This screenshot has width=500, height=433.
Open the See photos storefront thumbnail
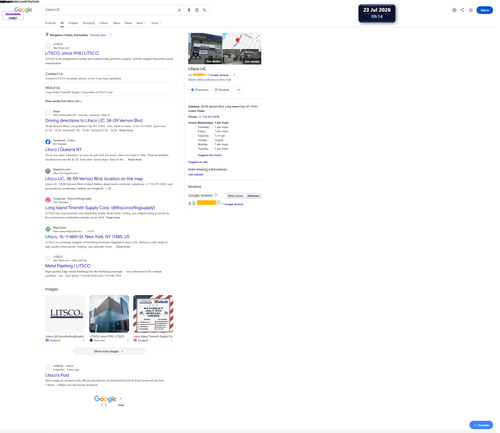tap(205, 48)
